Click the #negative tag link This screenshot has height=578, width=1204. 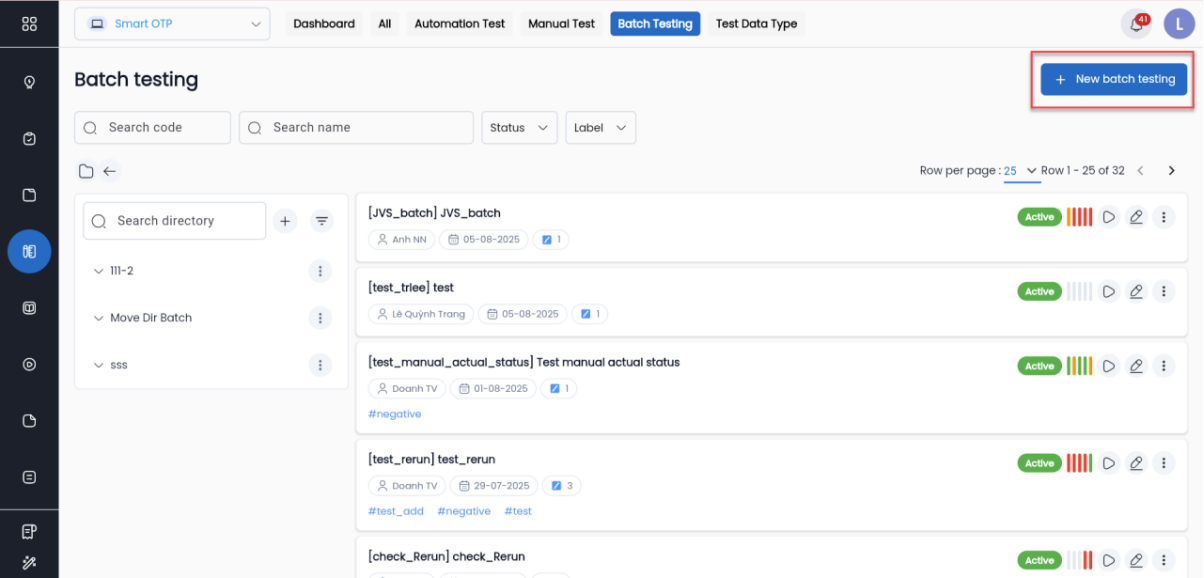pyautogui.click(x=395, y=414)
